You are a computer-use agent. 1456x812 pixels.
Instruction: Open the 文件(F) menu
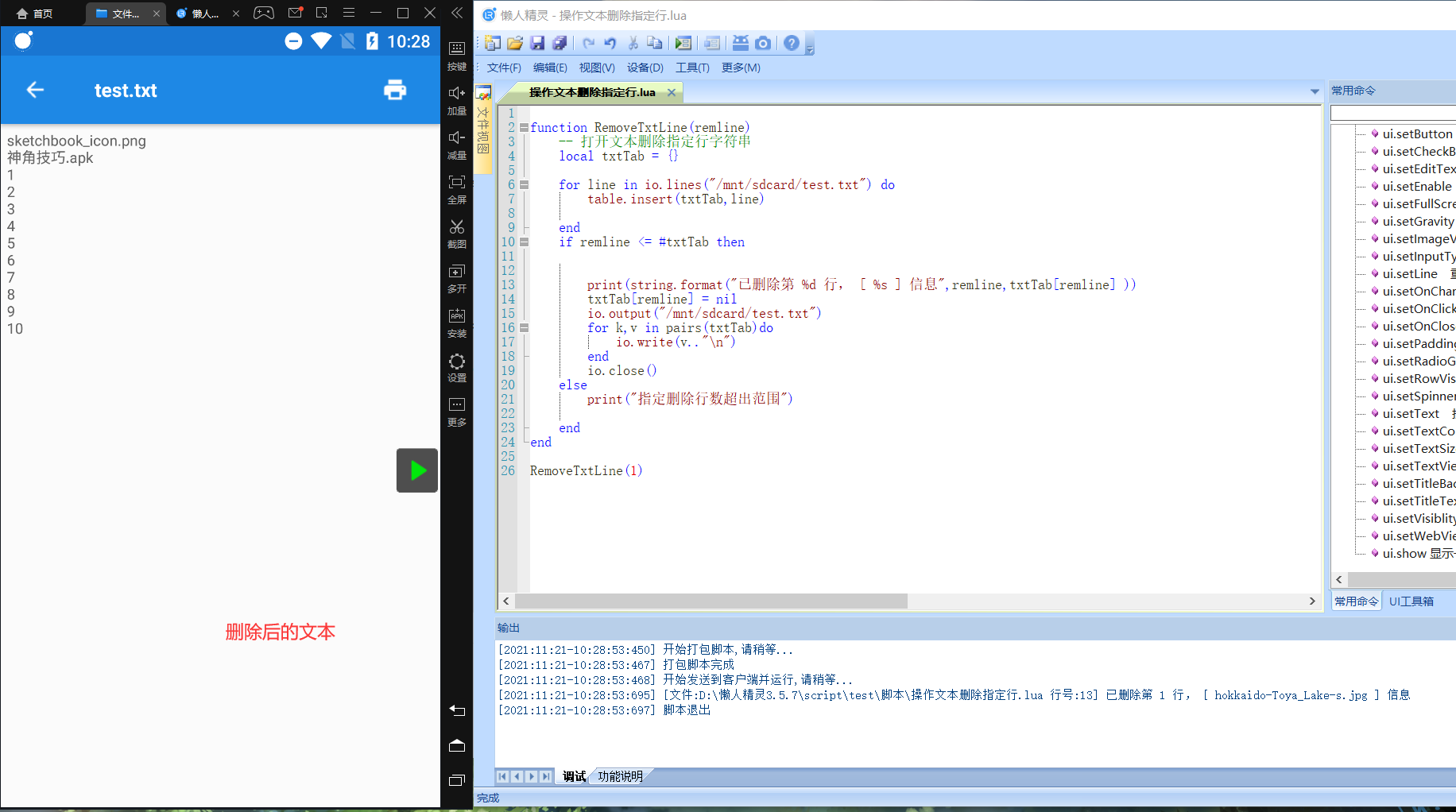(x=504, y=68)
